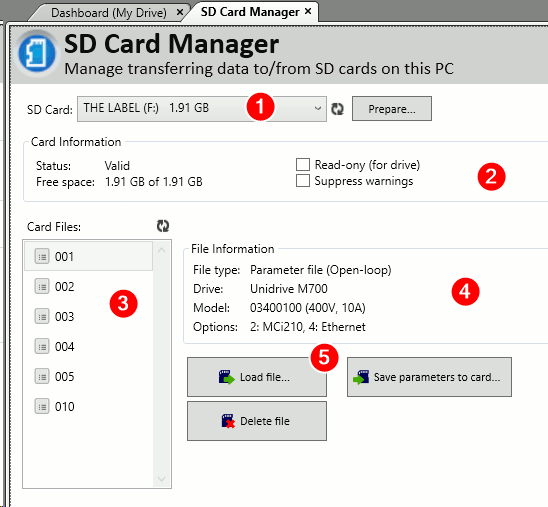The height and width of the screenshot is (507, 548).
Task: Select file 004 in Card Files
Action: point(88,347)
